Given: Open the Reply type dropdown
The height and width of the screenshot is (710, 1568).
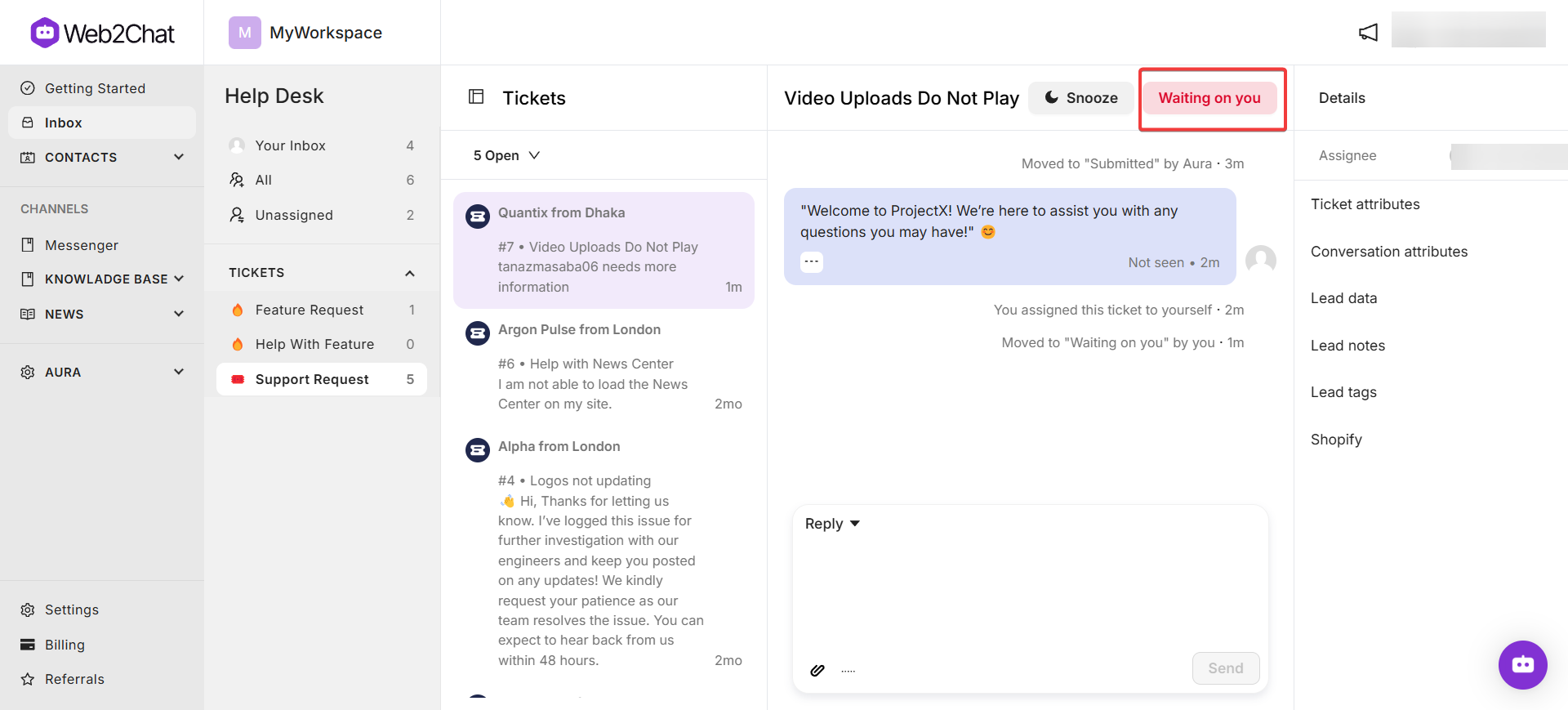Looking at the screenshot, I should 832,524.
